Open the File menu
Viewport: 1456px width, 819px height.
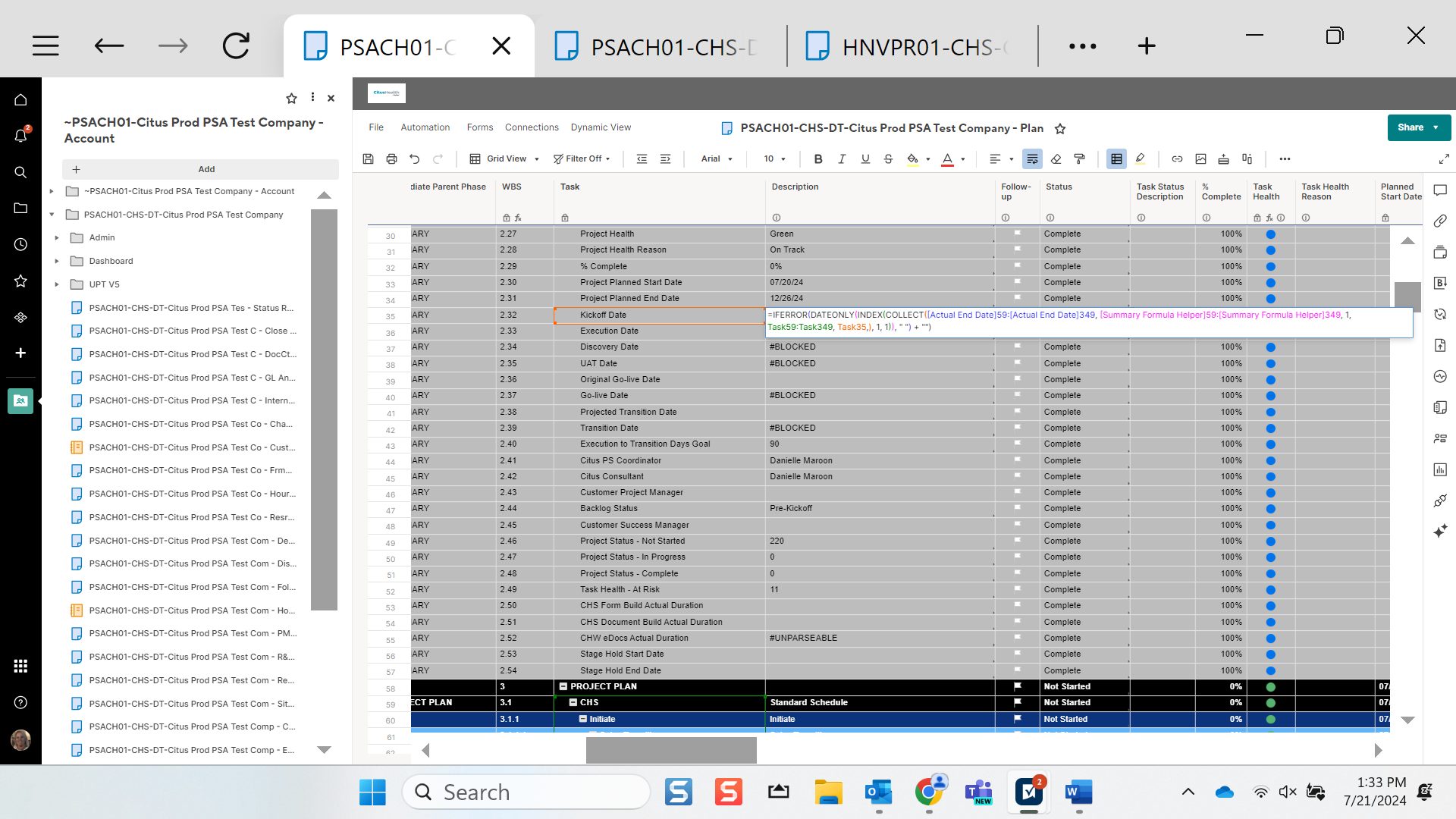[376, 127]
